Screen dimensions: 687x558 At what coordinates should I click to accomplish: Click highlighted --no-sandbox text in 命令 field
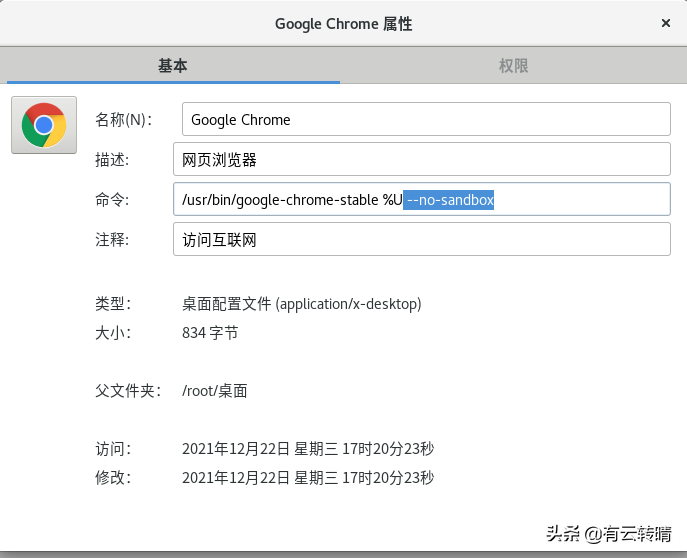[x=450, y=200]
